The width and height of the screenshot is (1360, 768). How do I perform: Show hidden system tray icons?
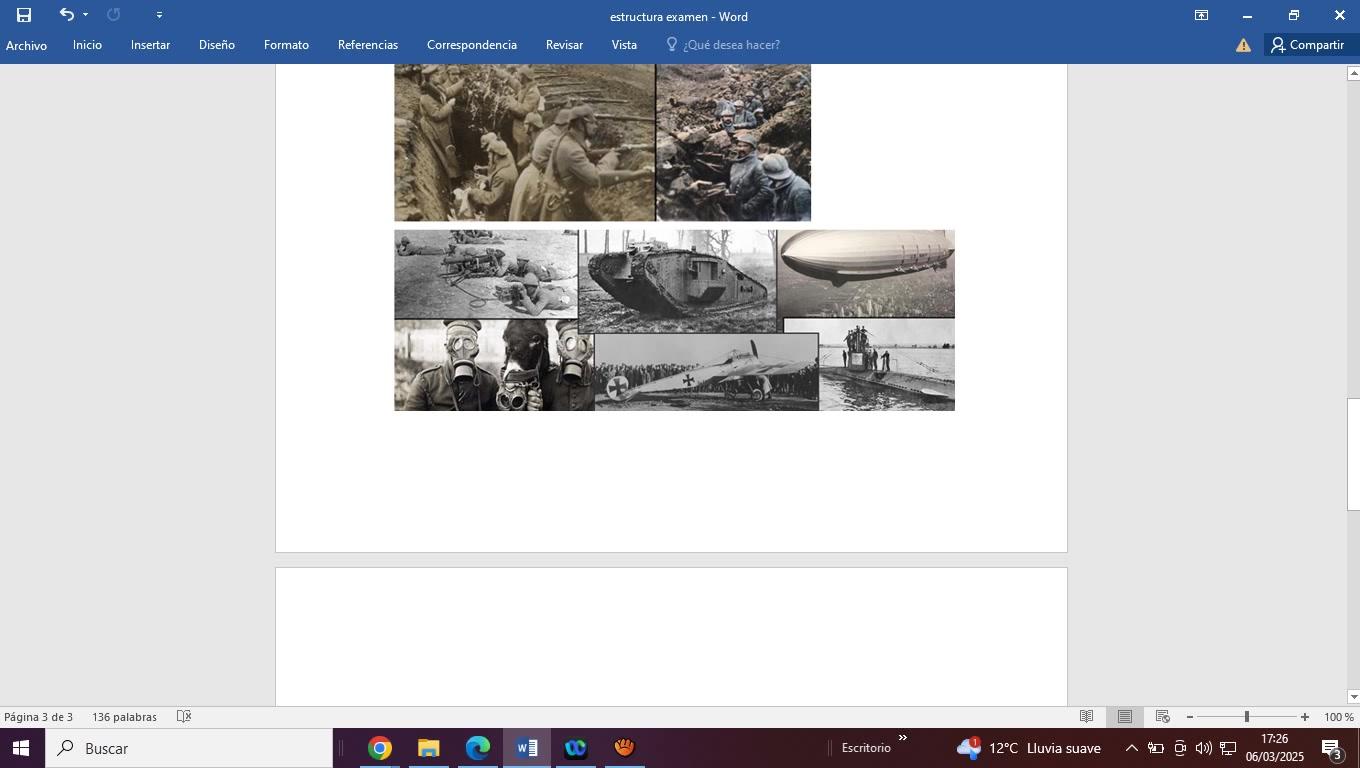pyautogui.click(x=1131, y=748)
